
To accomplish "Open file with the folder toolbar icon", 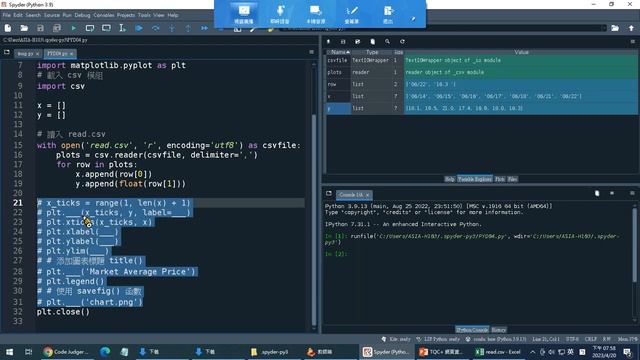I will 24,28.
